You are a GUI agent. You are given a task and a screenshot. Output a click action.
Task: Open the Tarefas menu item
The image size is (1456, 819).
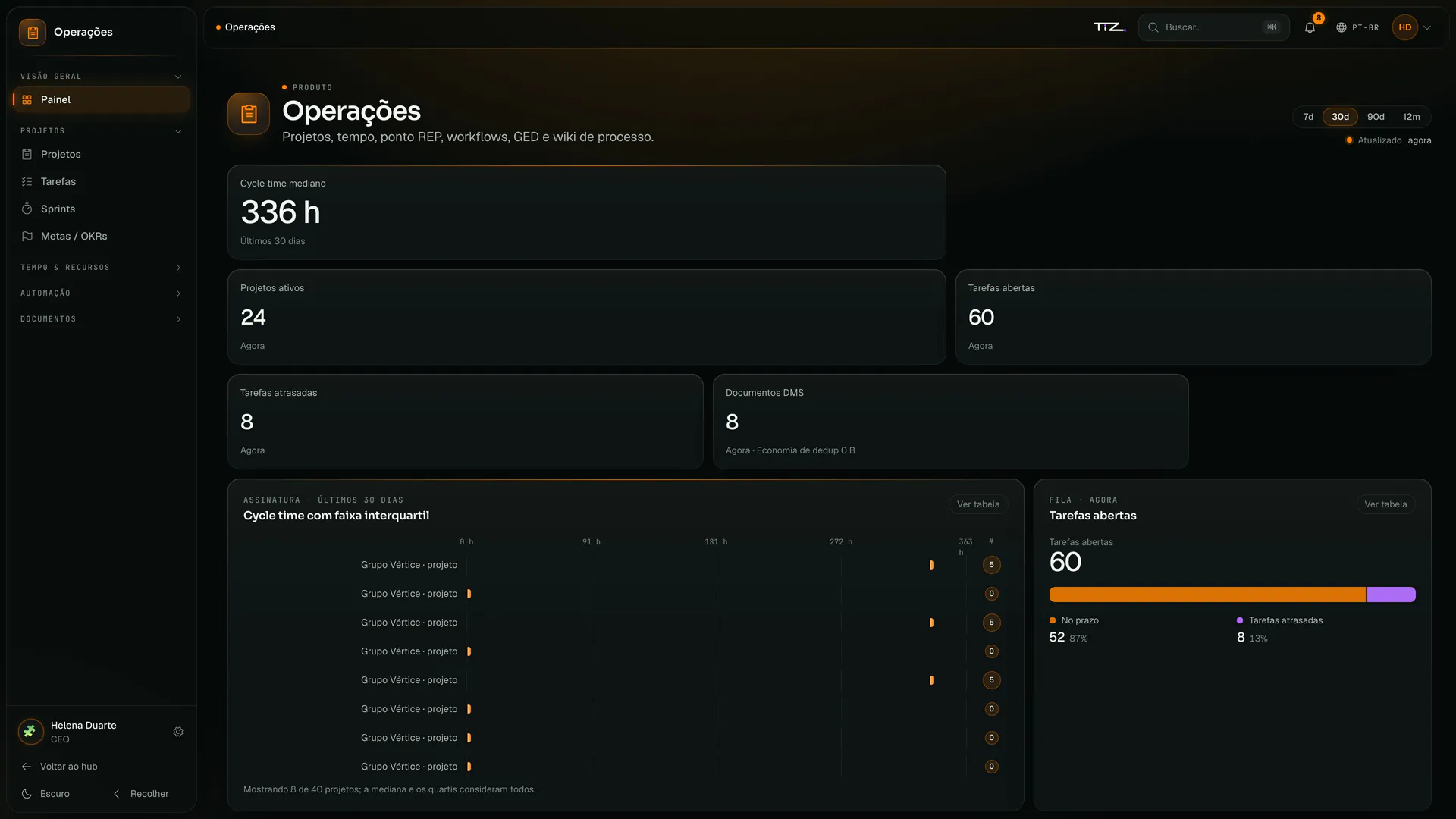[x=101, y=181]
